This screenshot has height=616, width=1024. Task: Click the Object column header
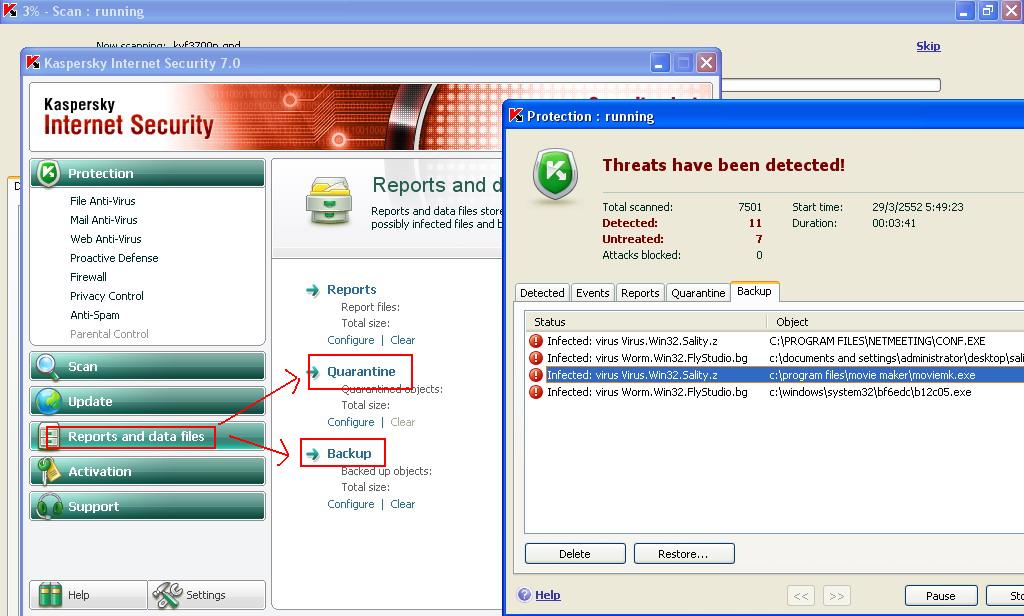pos(895,322)
